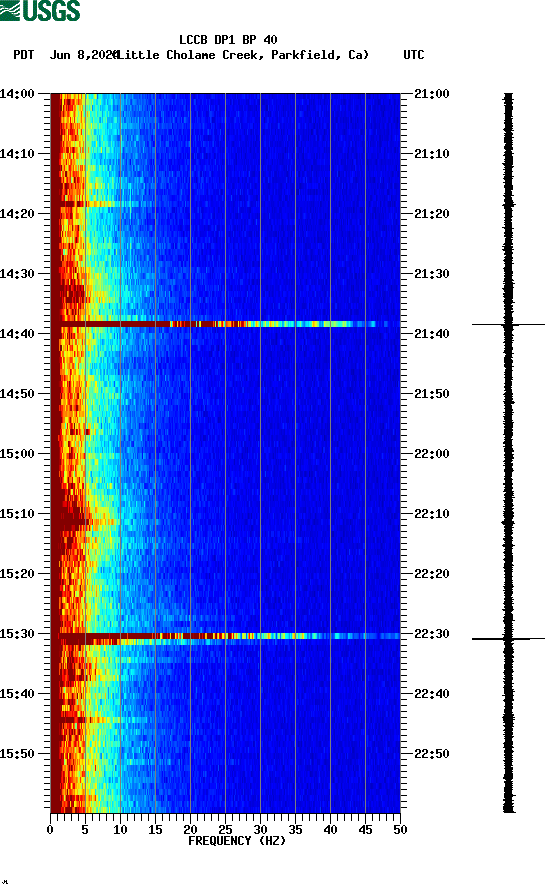
Task: Click the 14:20 PDT time label
Action: pos(17,214)
